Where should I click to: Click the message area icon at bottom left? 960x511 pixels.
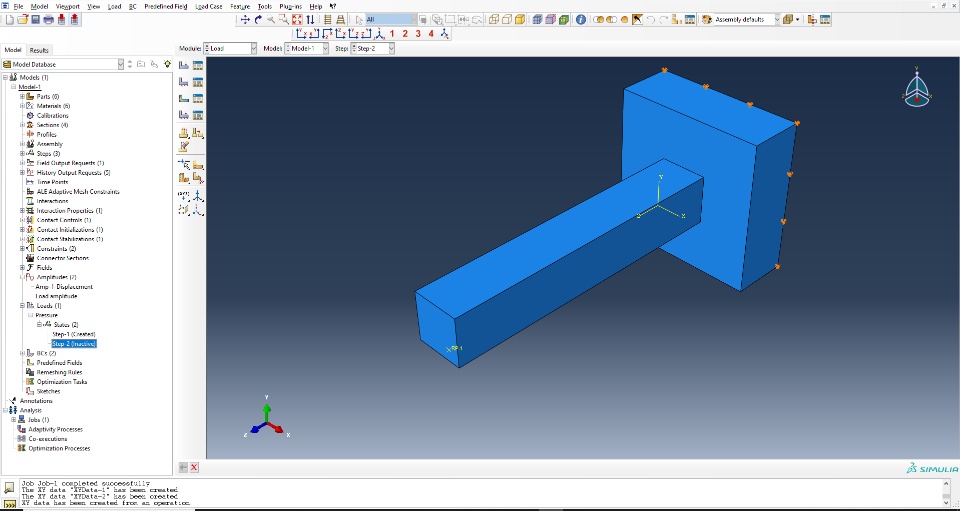tap(10, 488)
